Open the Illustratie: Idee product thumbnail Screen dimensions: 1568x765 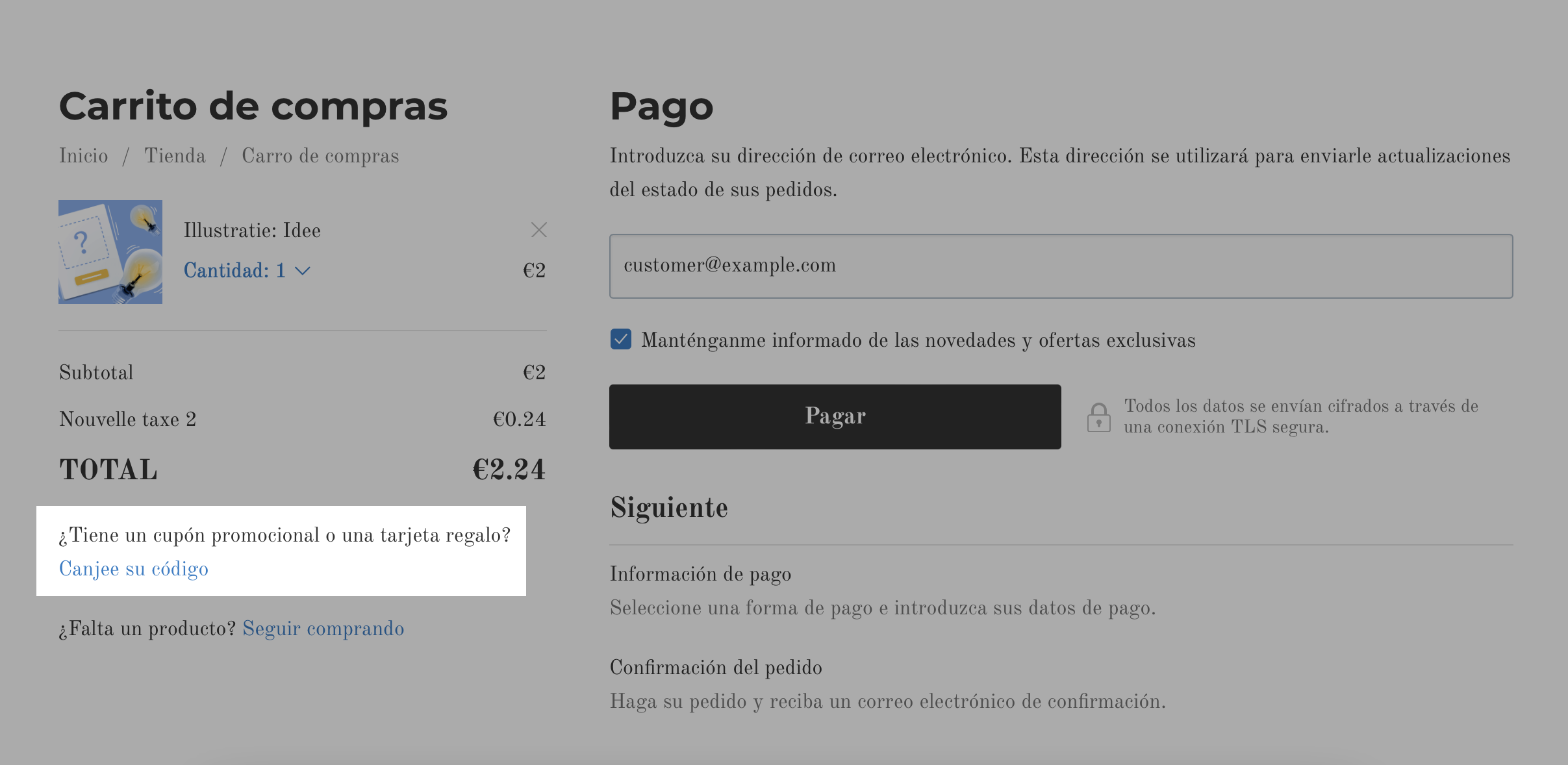tap(110, 252)
